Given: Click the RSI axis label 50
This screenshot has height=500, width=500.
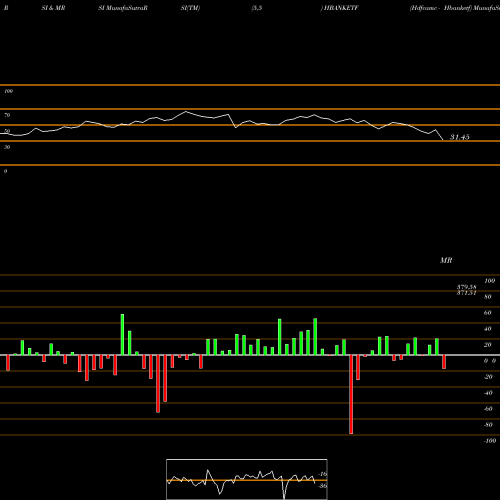Looking at the screenshot, I should 7,131.
